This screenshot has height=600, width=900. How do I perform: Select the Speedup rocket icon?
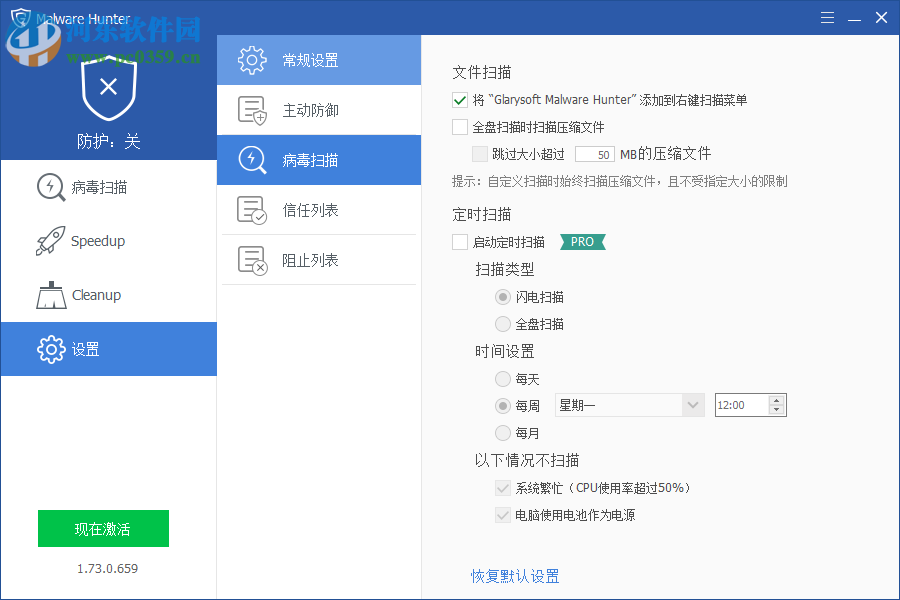coord(50,241)
